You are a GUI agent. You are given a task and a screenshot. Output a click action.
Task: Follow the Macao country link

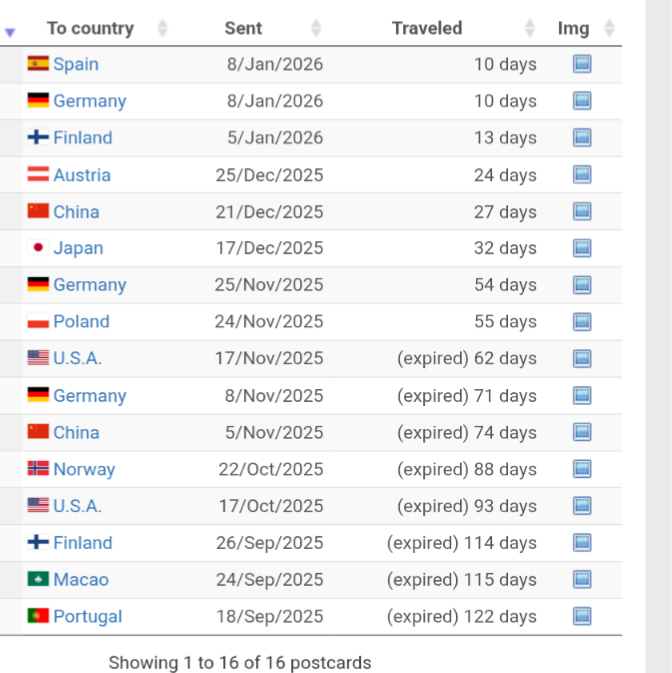coord(81,580)
